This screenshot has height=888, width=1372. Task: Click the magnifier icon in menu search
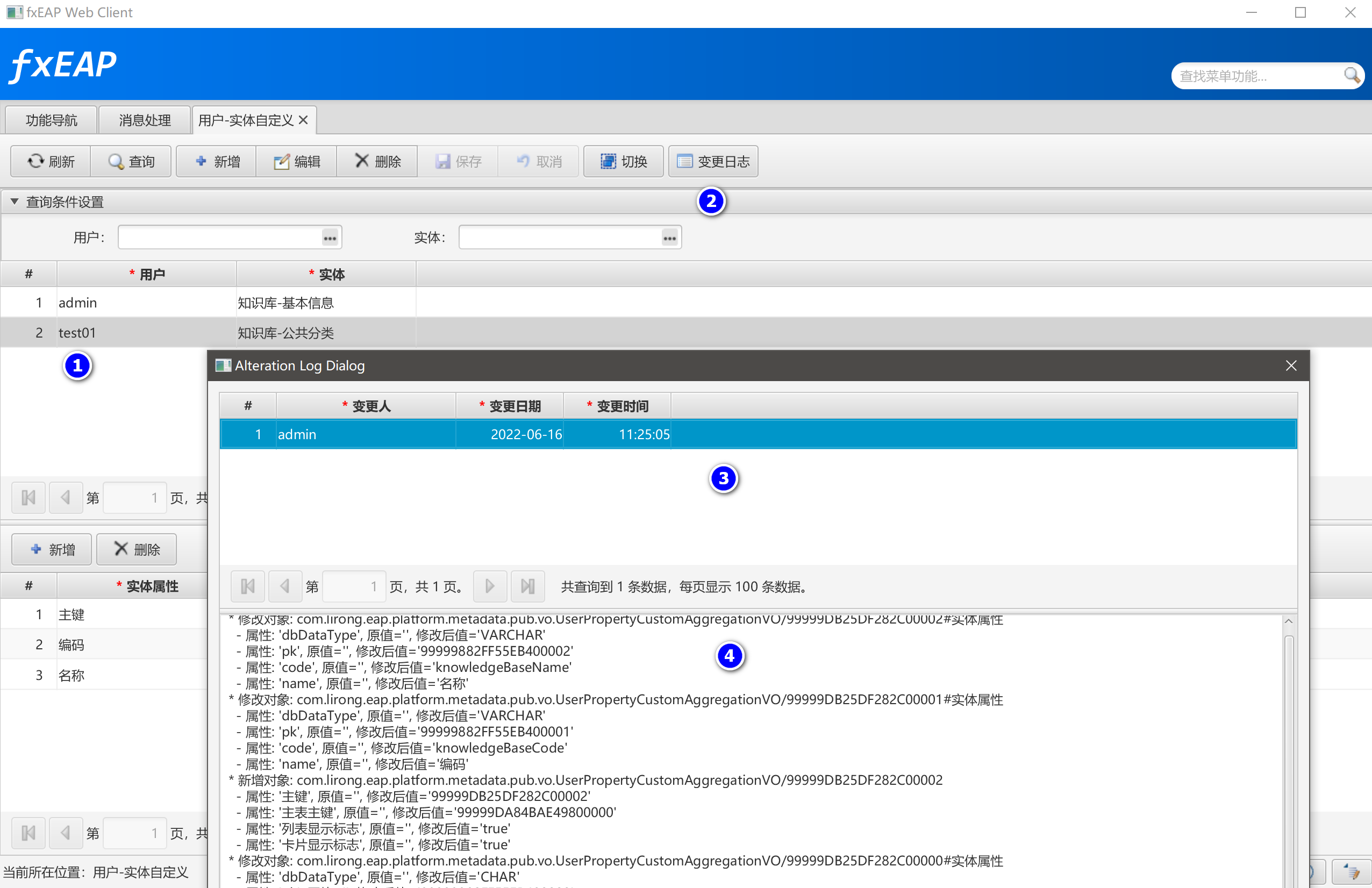(1351, 75)
